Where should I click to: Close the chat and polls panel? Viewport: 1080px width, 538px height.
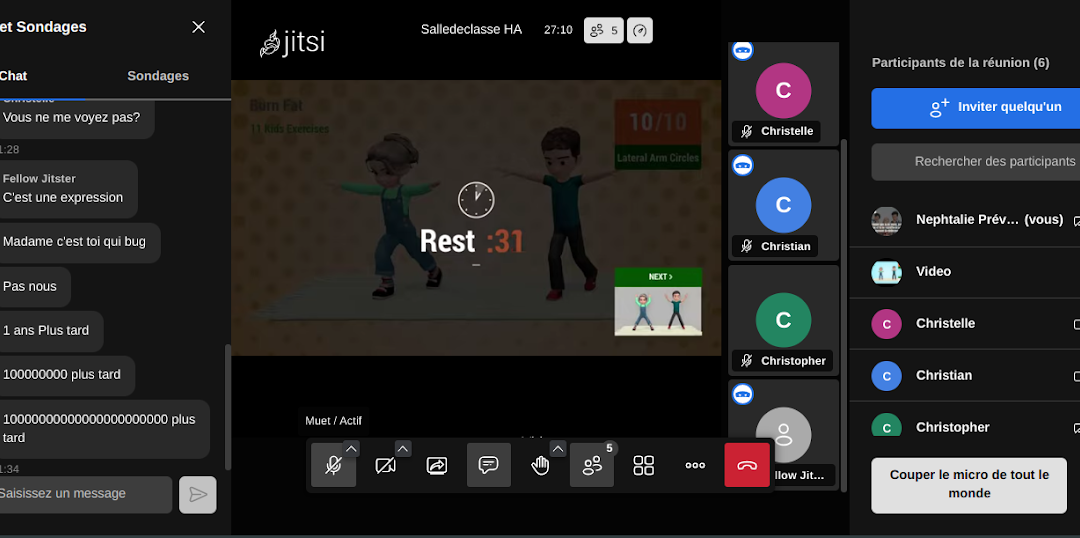click(198, 27)
